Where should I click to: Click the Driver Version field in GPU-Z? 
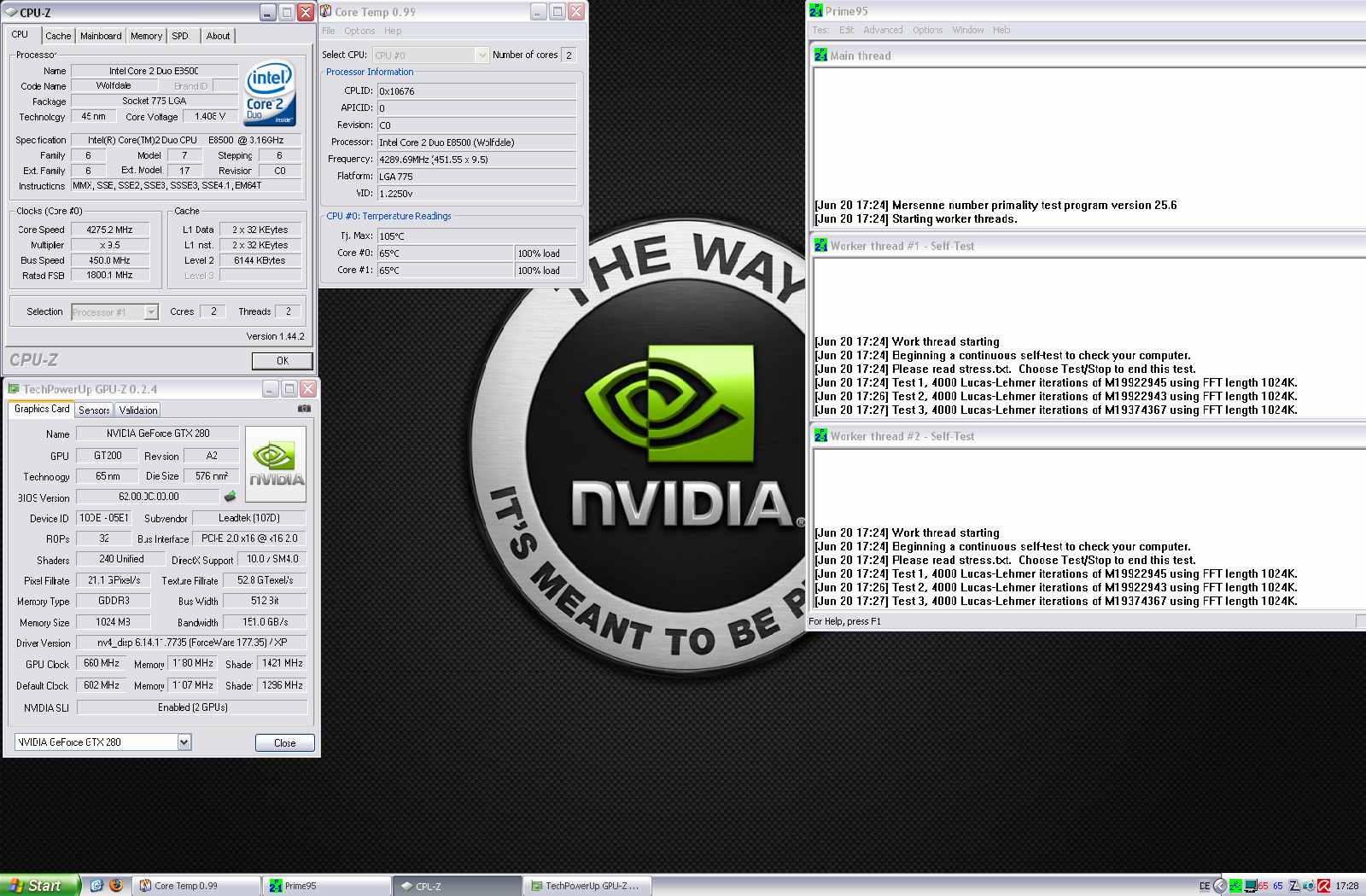pos(191,643)
